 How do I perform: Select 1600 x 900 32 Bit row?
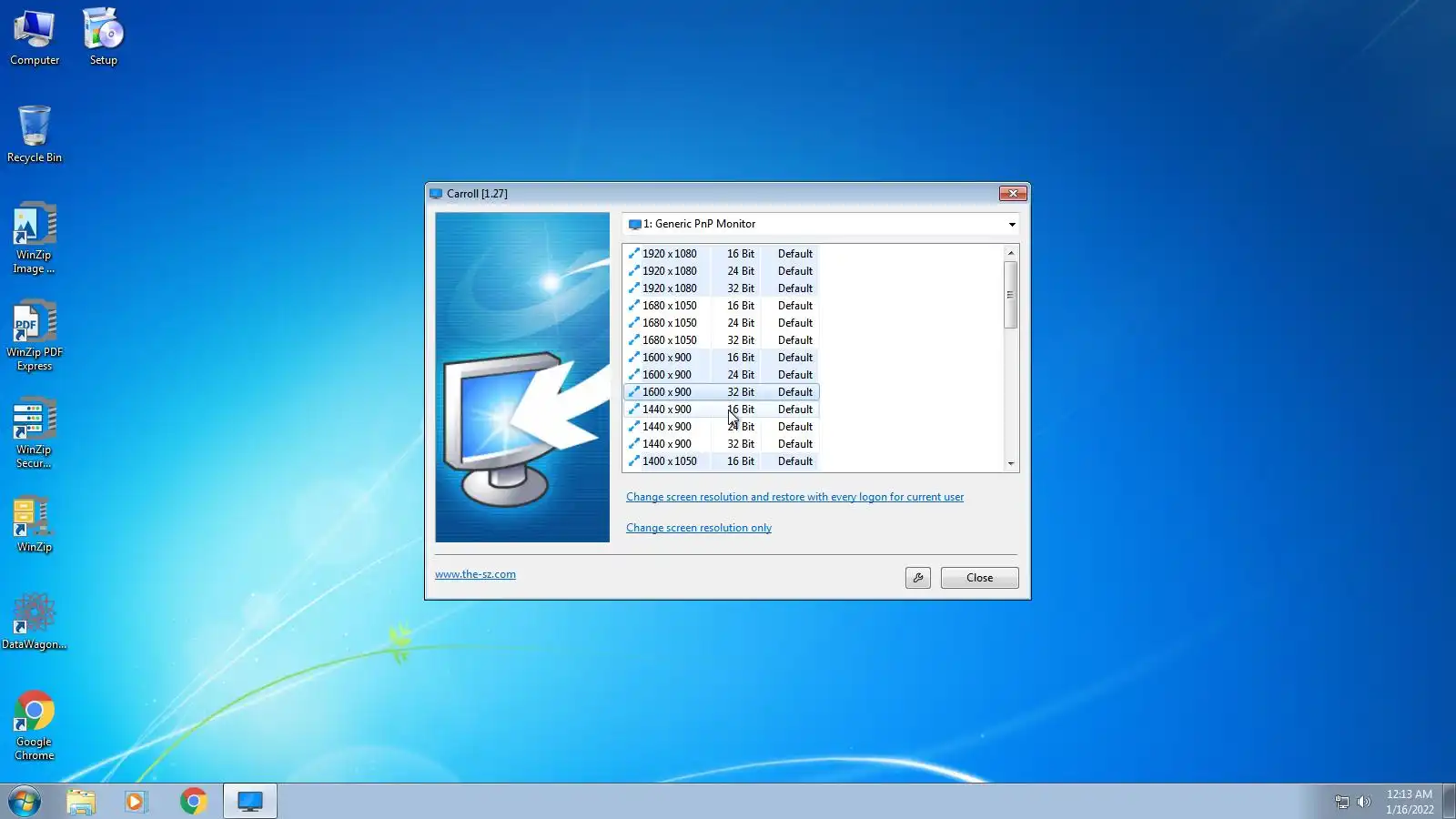click(721, 392)
